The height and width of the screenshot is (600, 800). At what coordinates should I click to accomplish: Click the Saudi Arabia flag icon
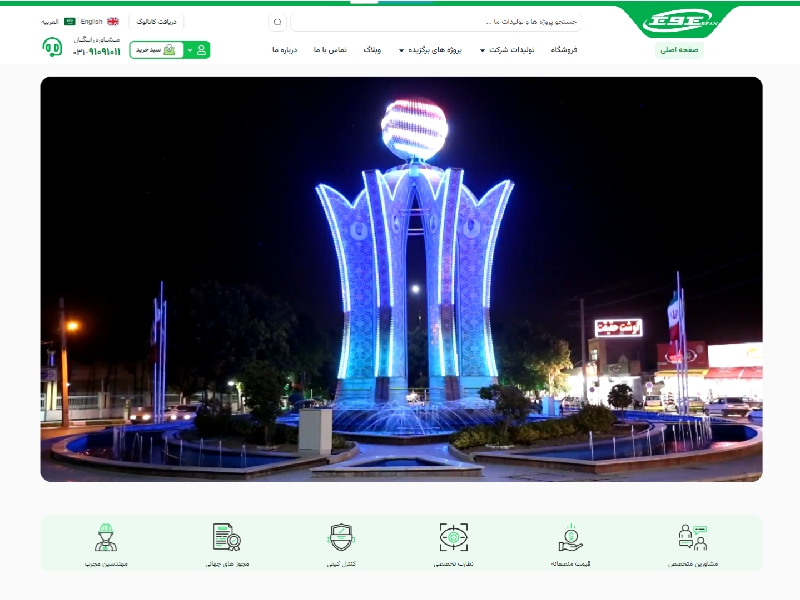[70, 21]
